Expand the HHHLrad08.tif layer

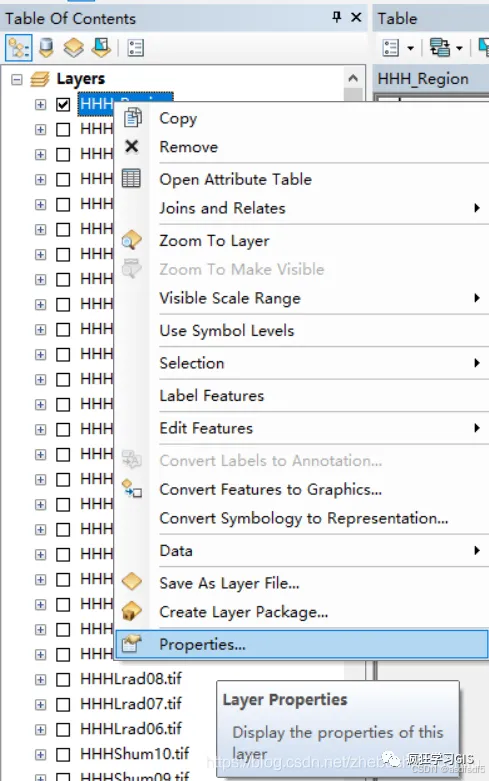40,679
